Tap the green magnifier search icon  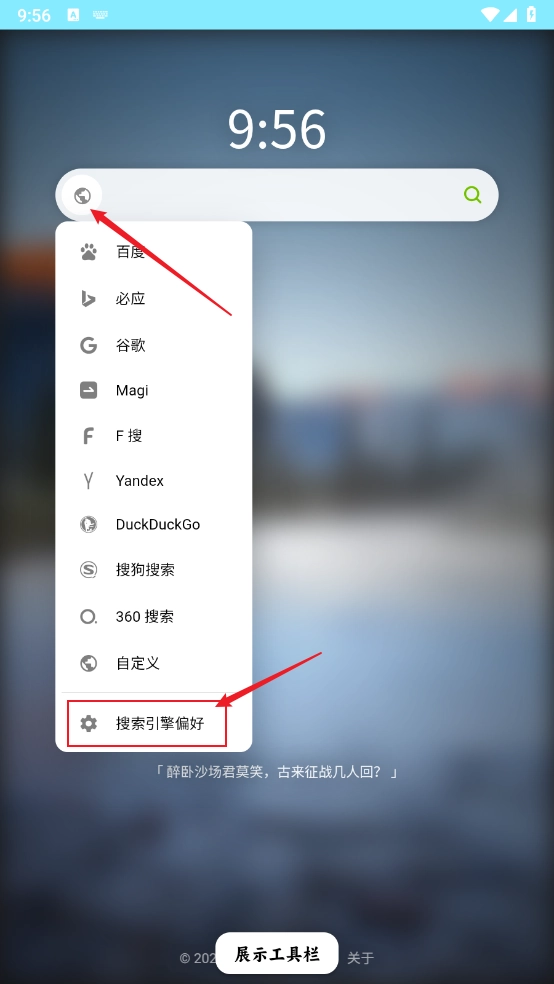pos(472,195)
